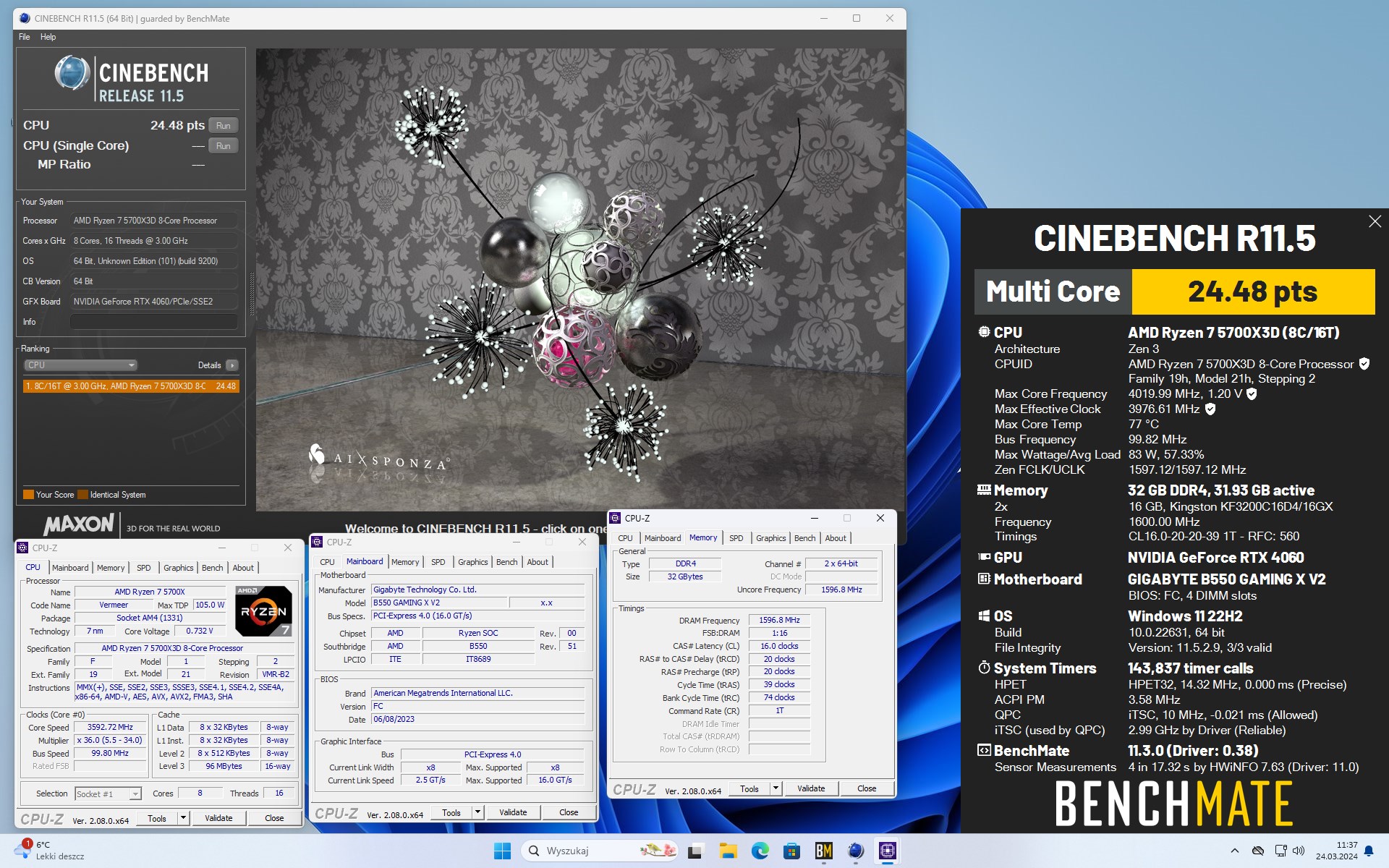Click the GPU card icon in BenchMate panel

pos(984,557)
